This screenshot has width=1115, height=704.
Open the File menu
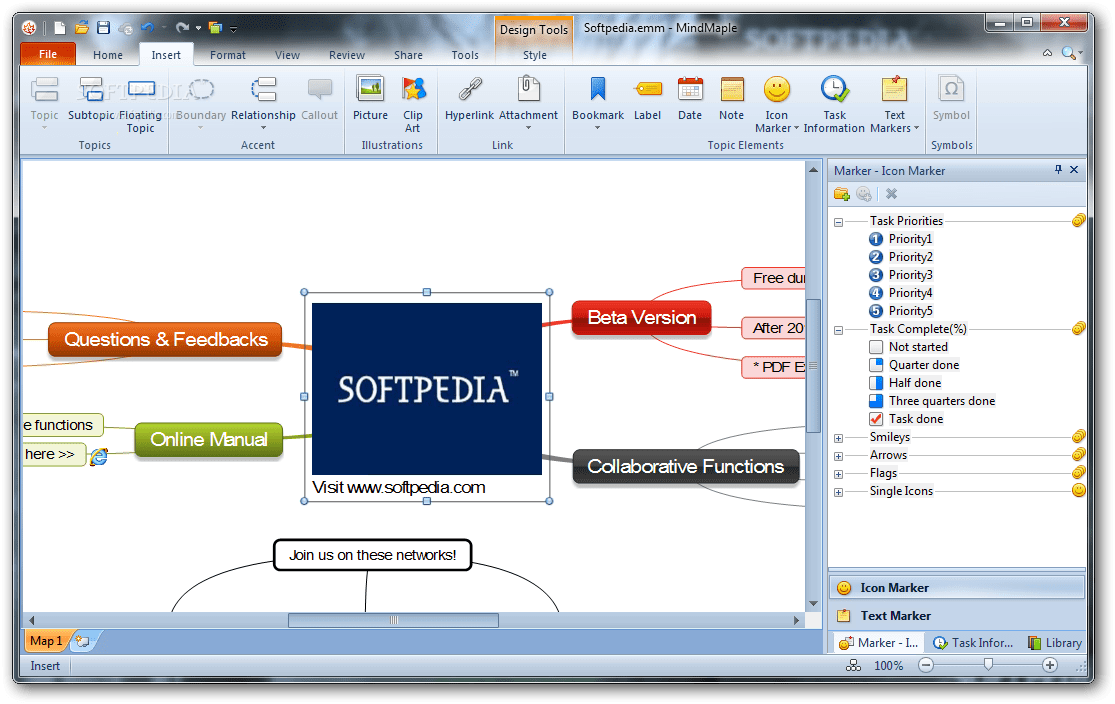[x=48, y=54]
